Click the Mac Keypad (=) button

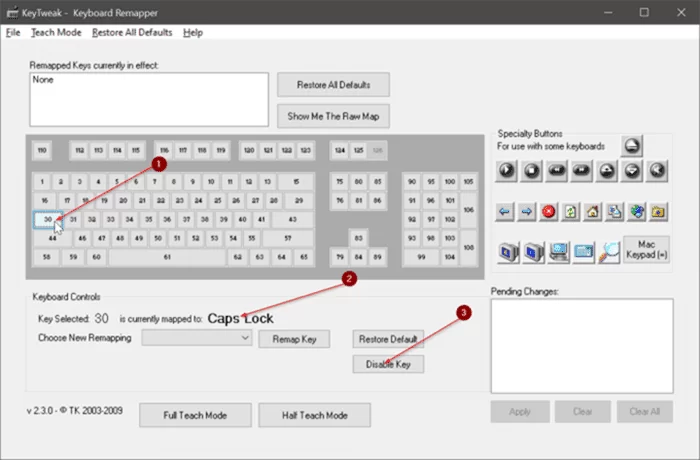tap(646, 250)
